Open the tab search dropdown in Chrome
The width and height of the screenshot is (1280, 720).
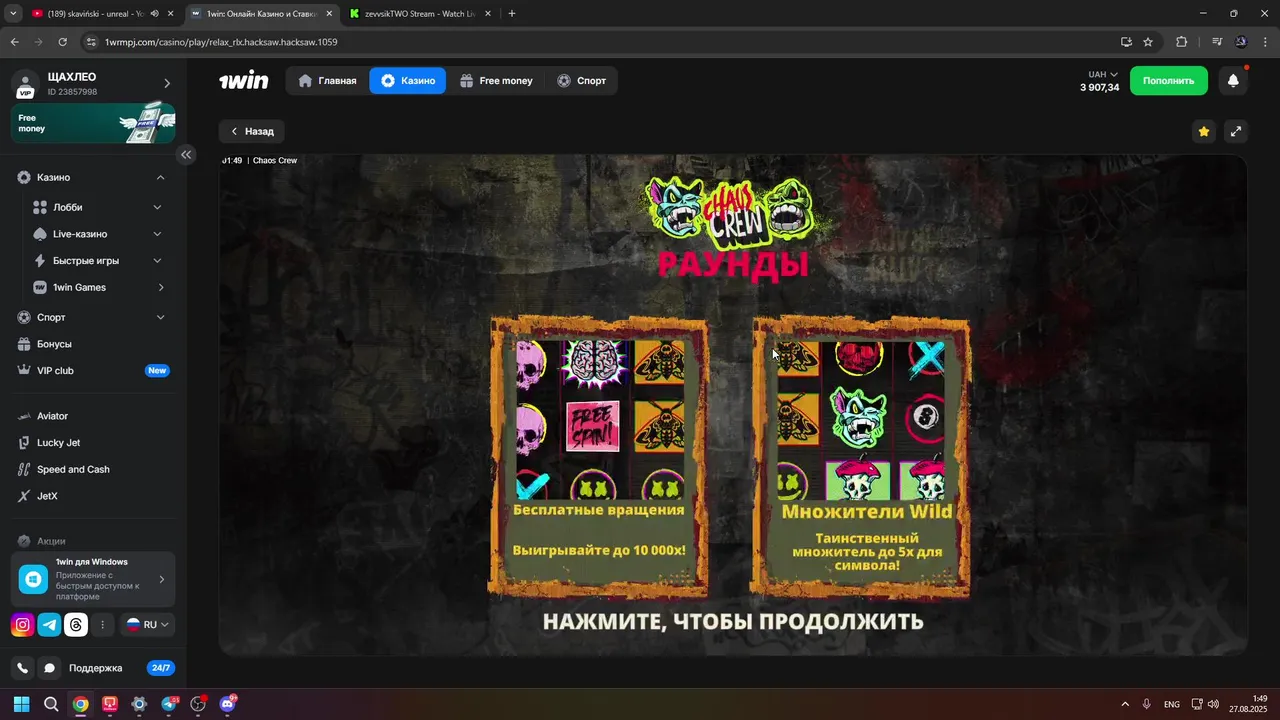pyautogui.click(x=13, y=14)
